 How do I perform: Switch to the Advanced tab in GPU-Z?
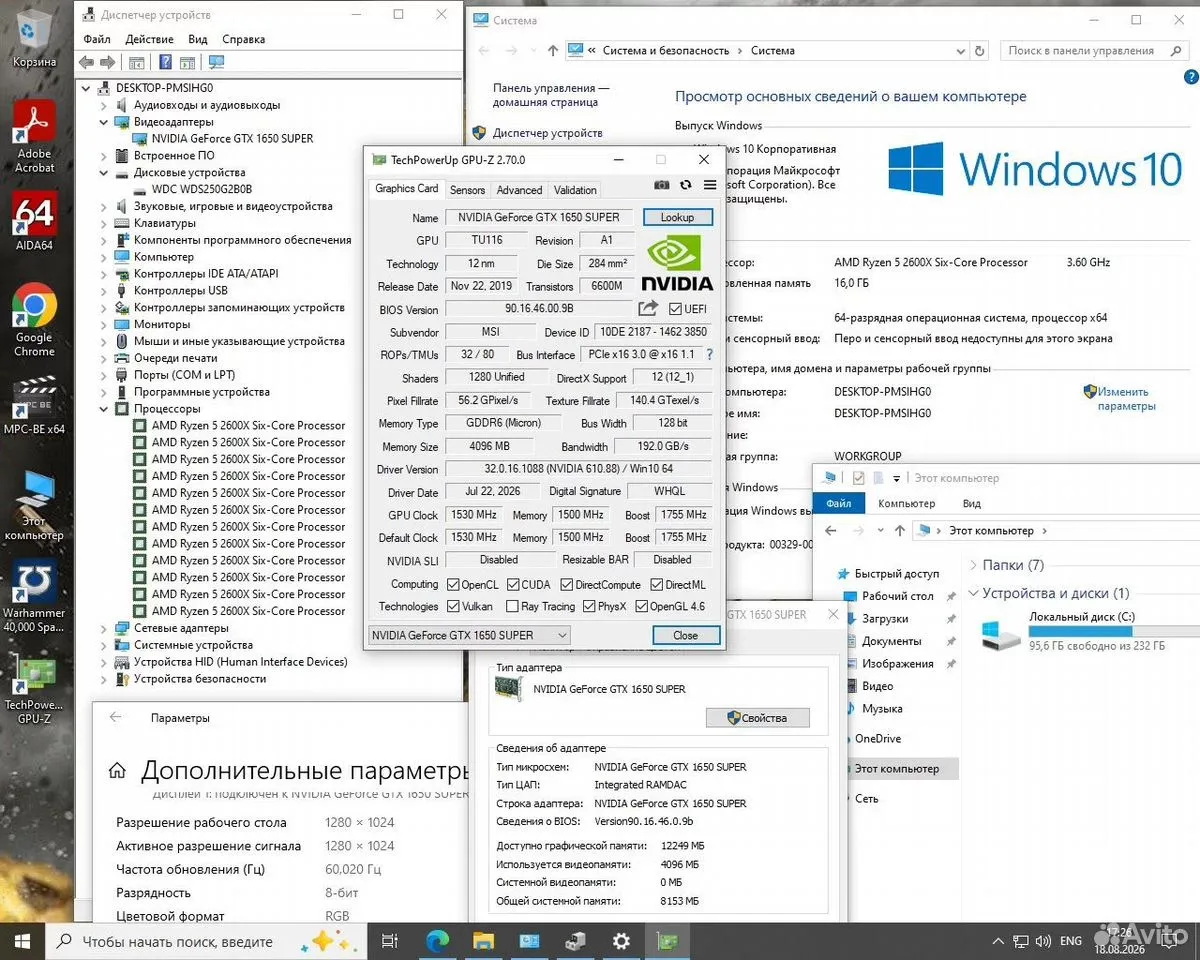(519, 190)
